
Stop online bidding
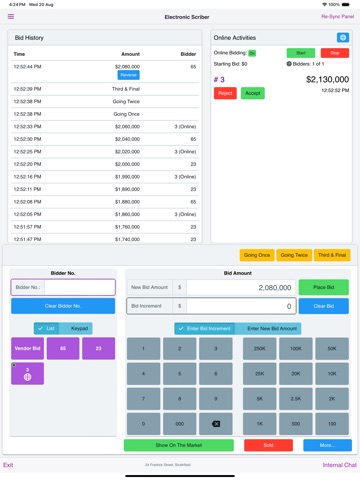coord(335,53)
